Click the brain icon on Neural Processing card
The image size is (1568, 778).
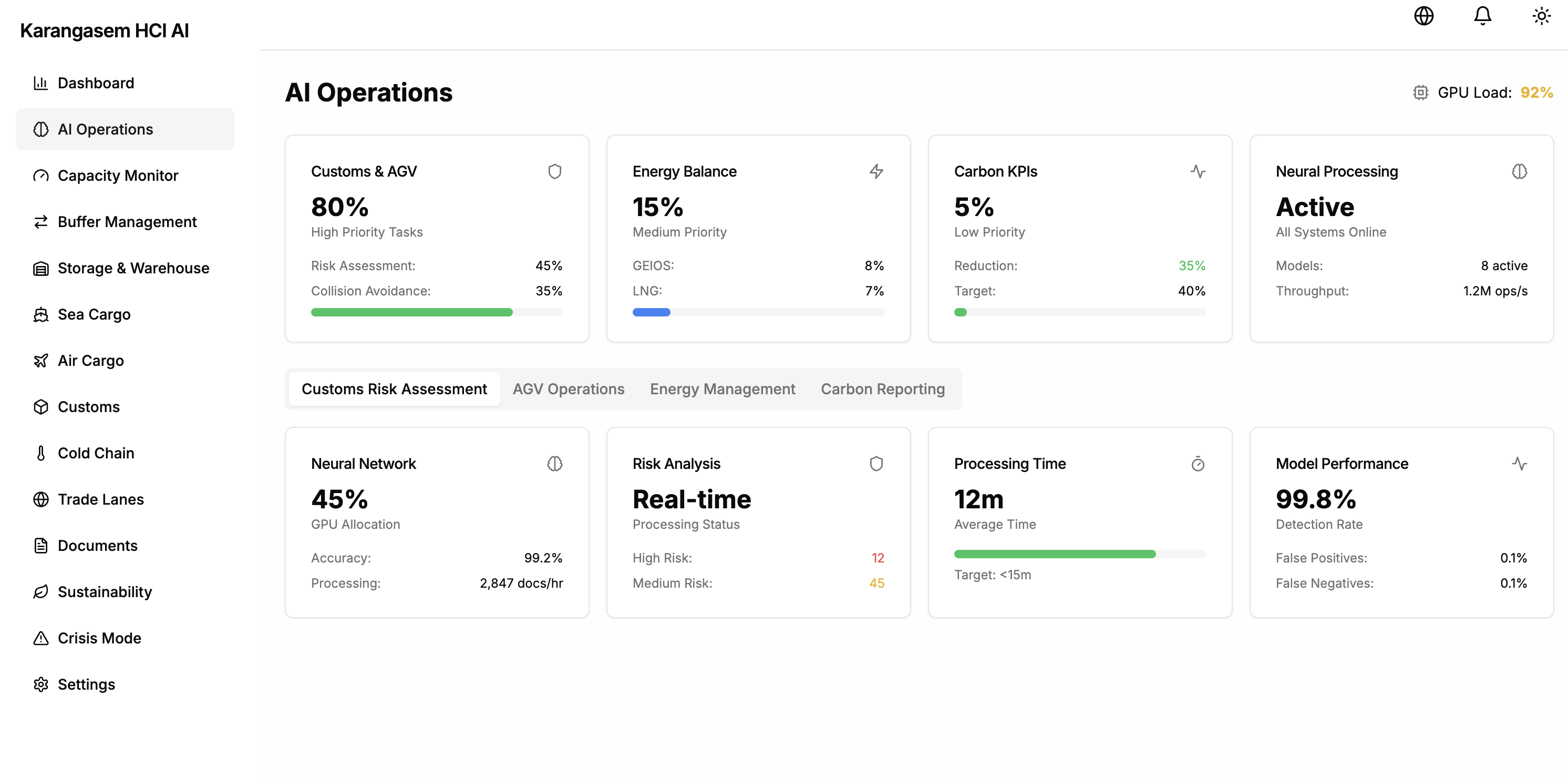pyautogui.click(x=1519, y=171)
